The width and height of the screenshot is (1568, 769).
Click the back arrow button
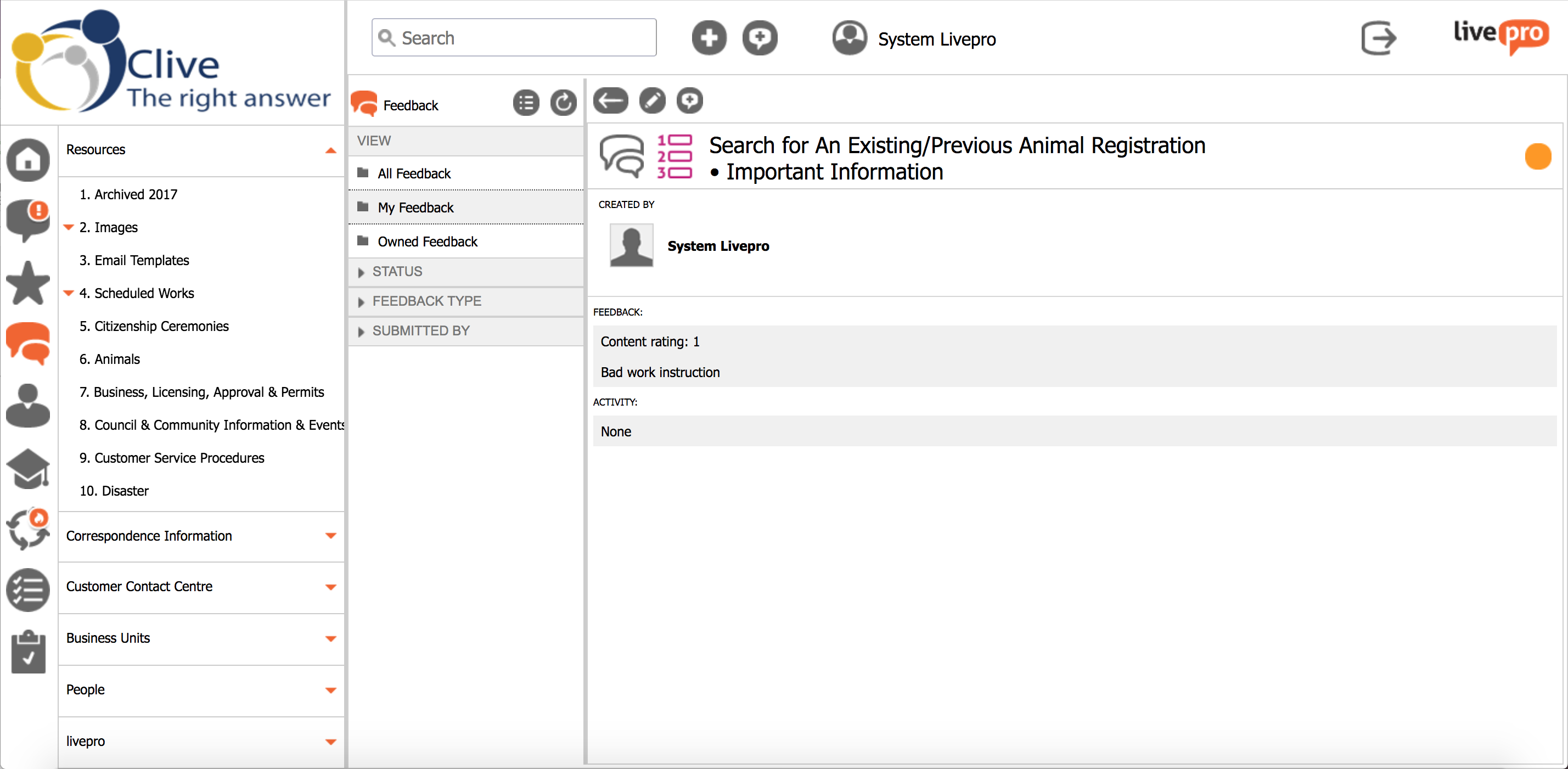(x=610, y=101)
